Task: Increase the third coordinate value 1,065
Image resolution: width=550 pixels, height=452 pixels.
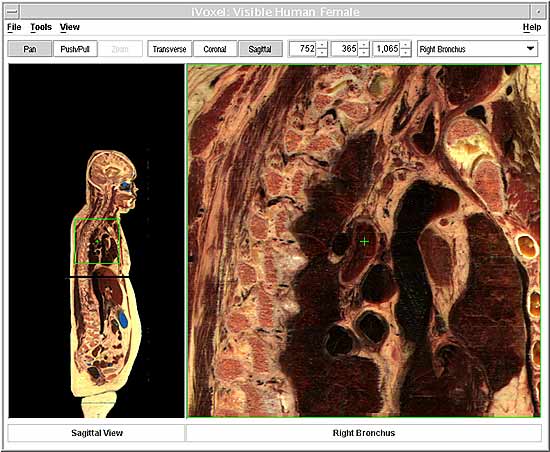Action: 405,45
